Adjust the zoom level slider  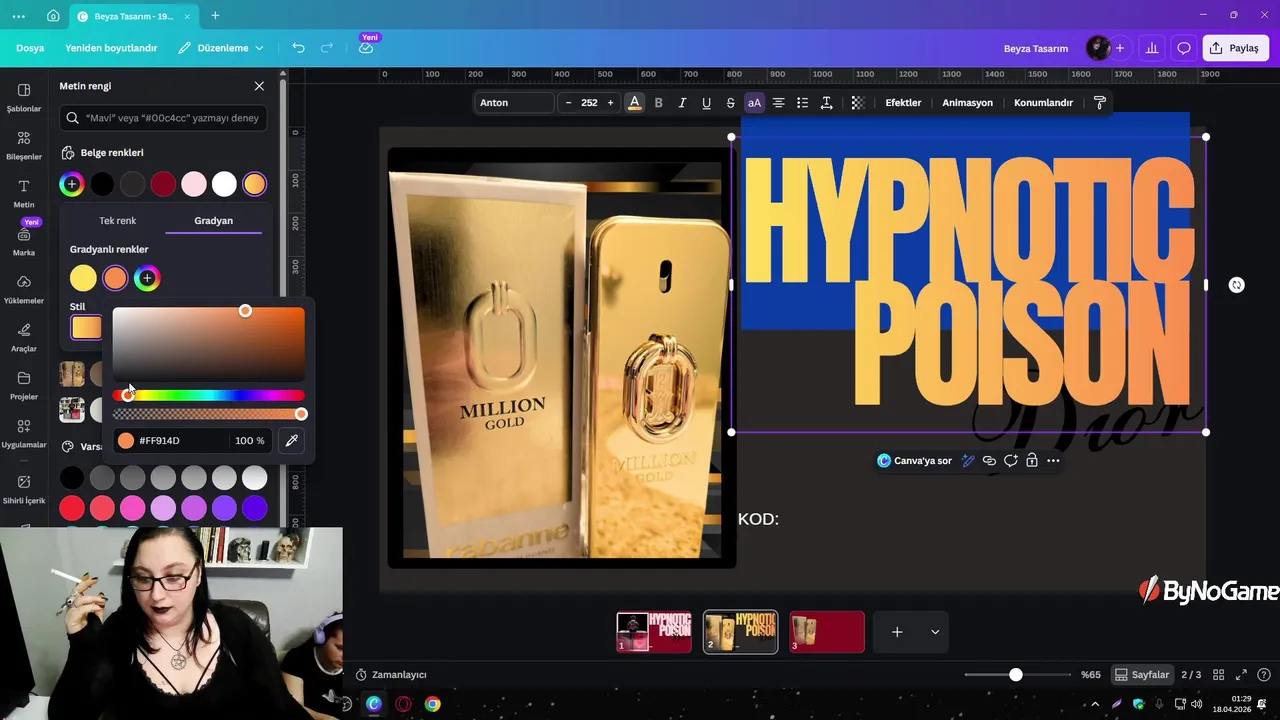[1015, 675]
